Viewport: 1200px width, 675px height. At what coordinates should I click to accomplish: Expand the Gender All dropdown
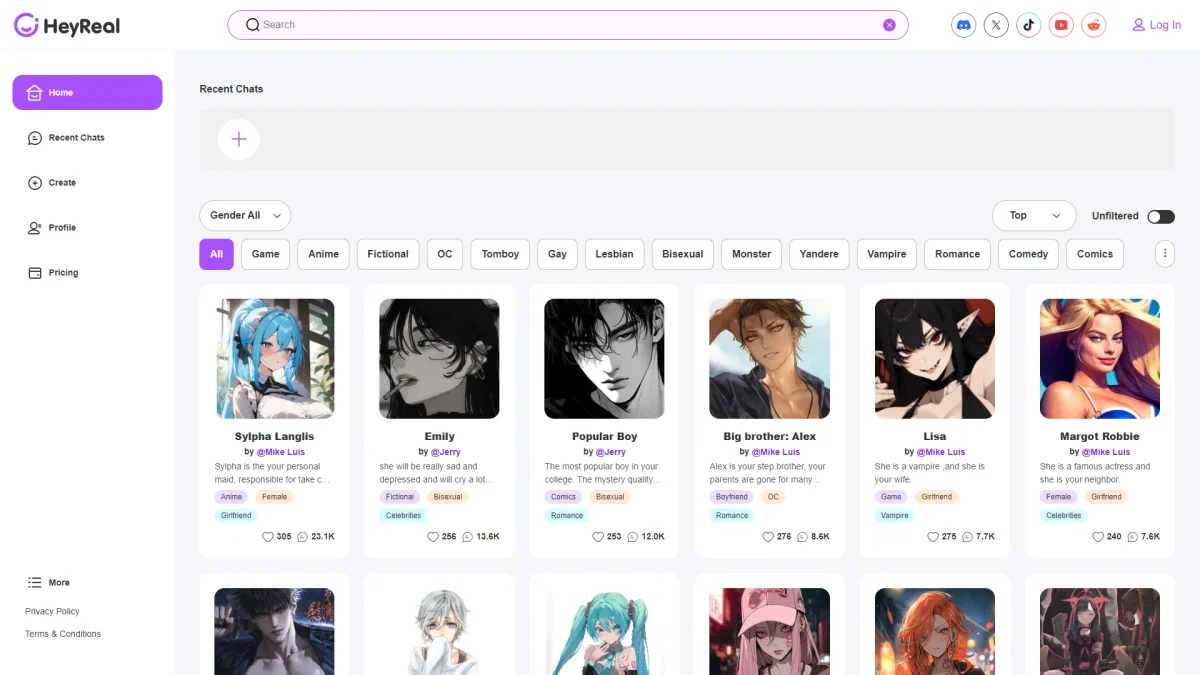pyautogui.click(x=245, y=216)
